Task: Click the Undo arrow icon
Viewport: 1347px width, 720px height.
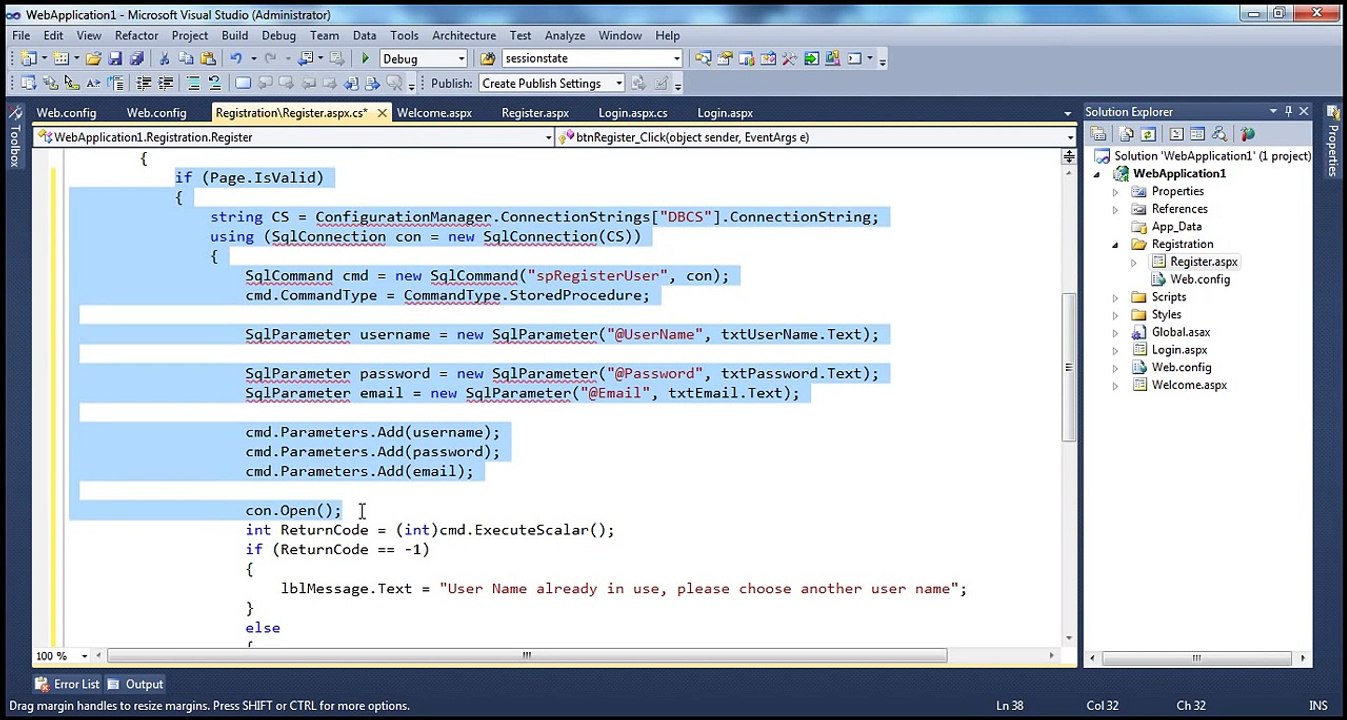Action: [235, 58]
